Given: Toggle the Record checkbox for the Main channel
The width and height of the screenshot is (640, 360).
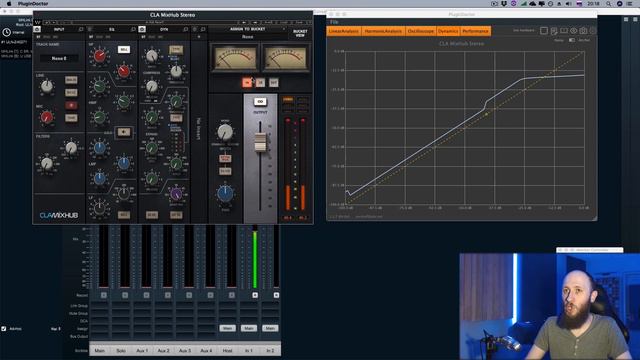Looking at the screenshot, I should (104, 295).
